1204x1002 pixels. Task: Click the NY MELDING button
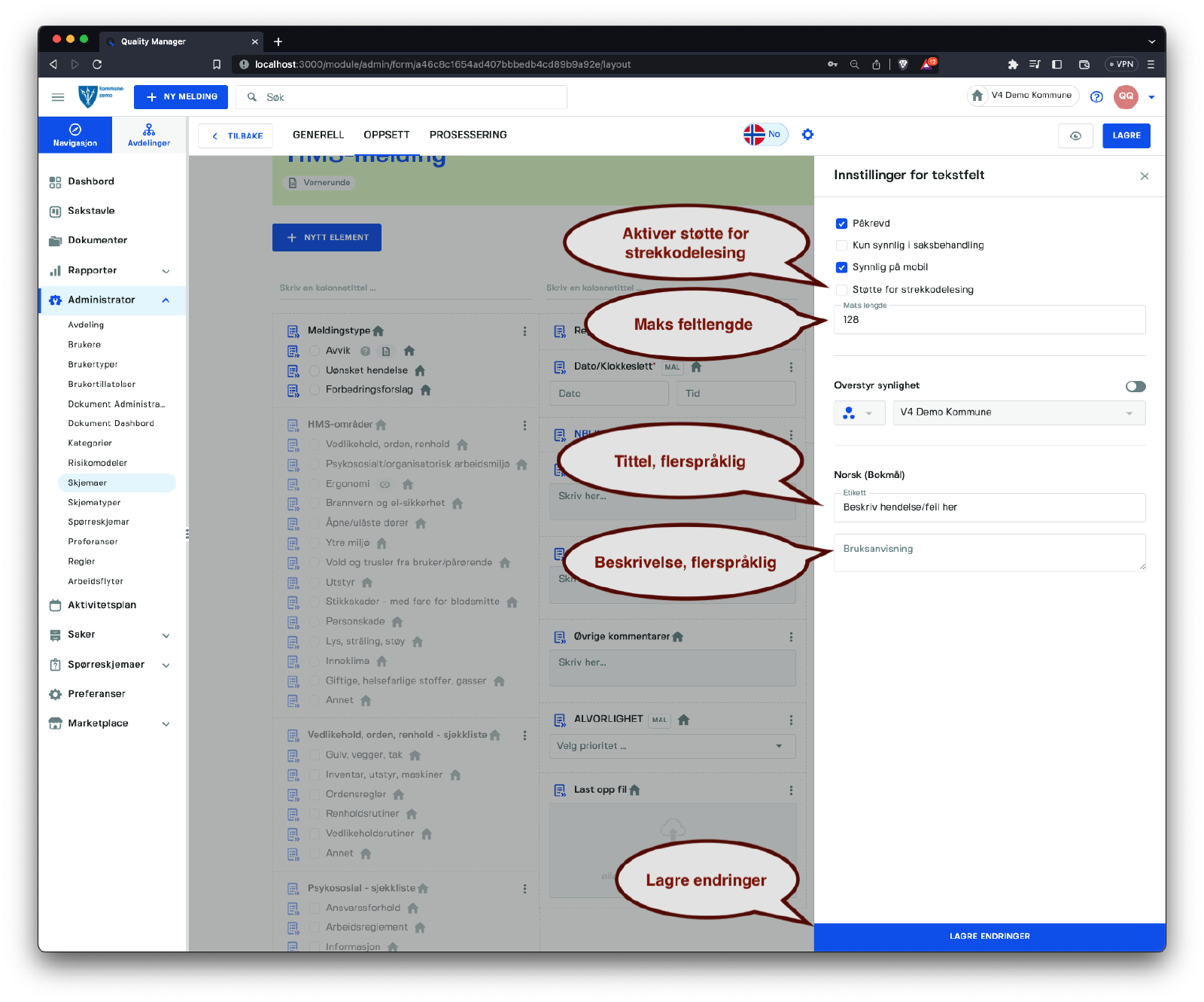click(x=181, y=97)
